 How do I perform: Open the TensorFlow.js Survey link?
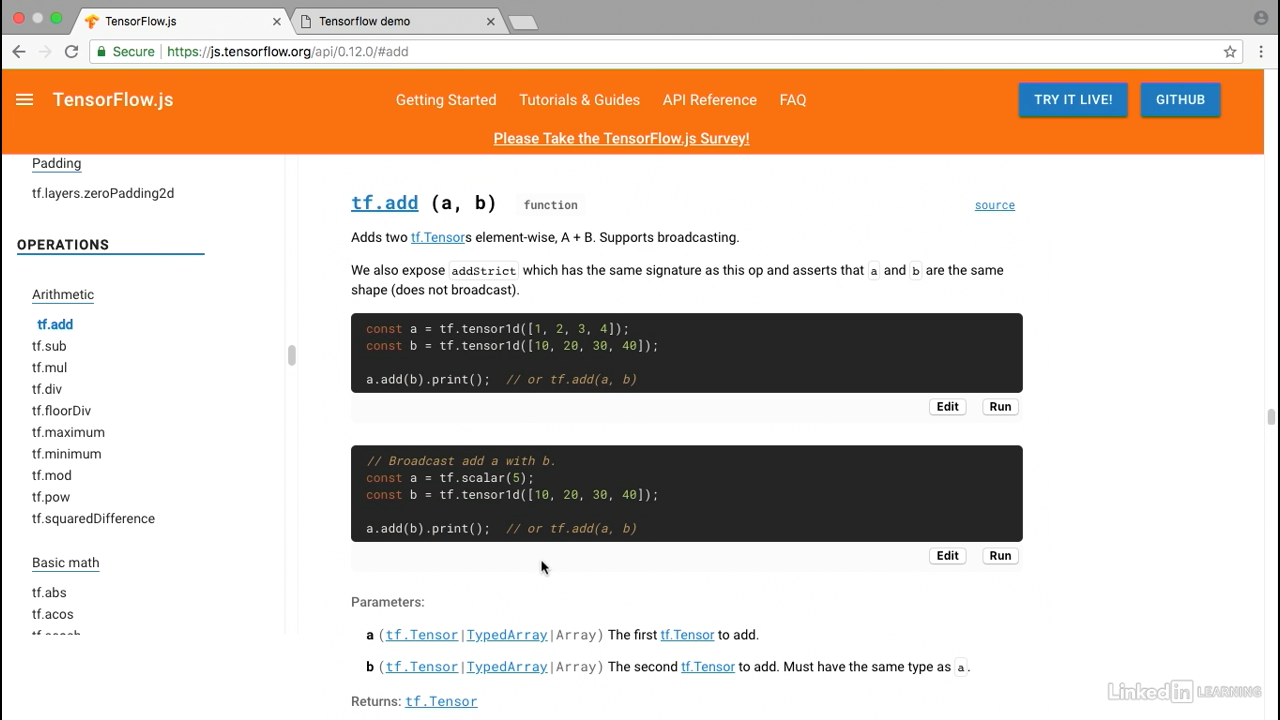click(x=621, y=138)
